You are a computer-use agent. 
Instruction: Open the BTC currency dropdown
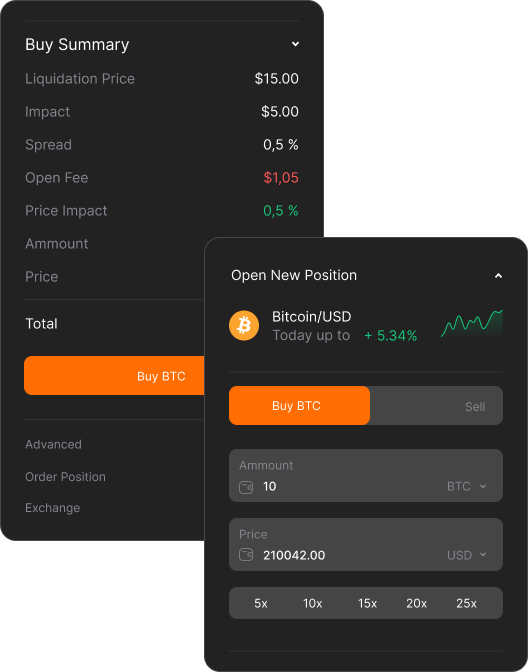pos(467,486)
